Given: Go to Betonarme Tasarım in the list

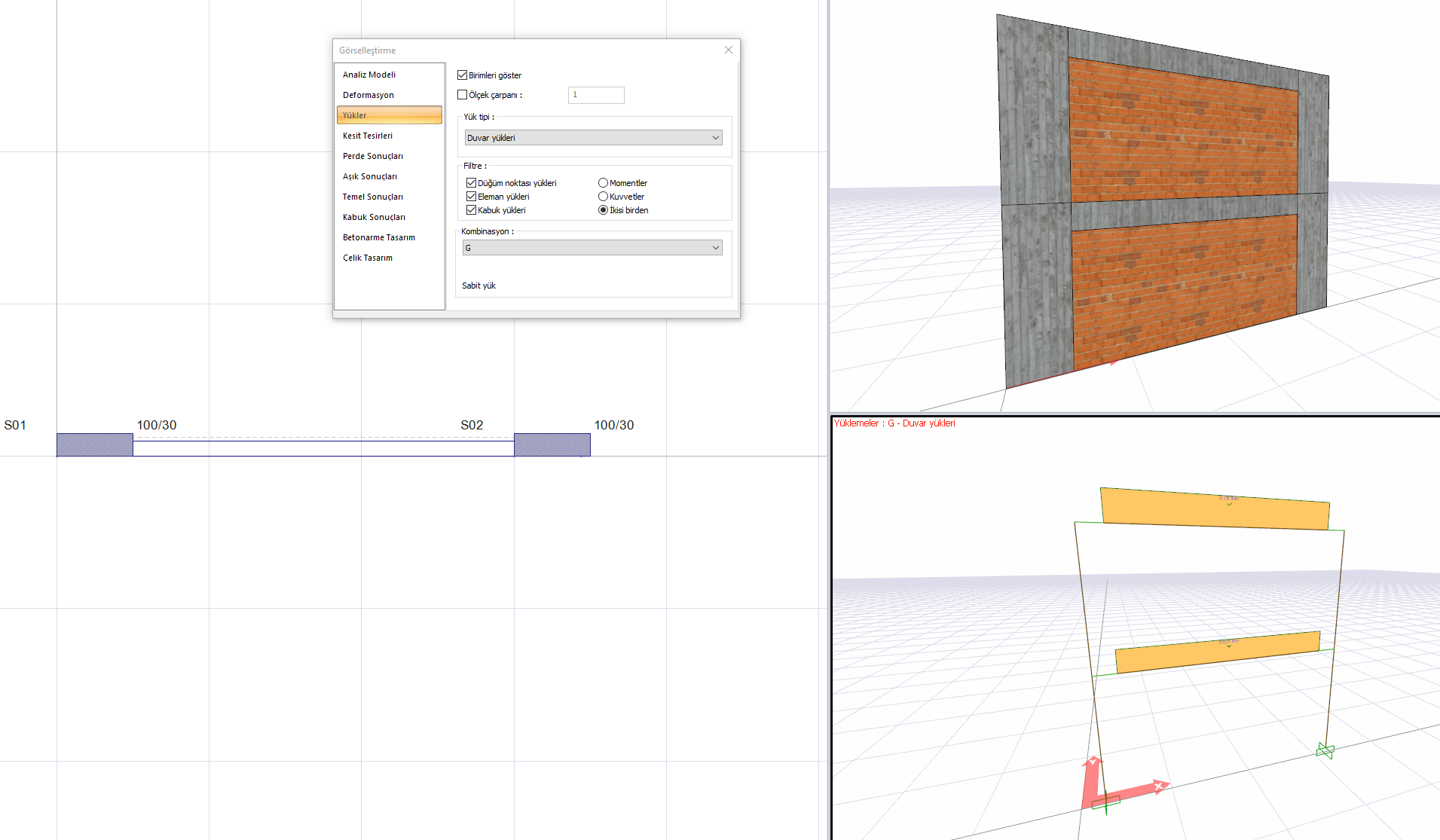Looking at the screenshot, I should [x=379, y=237].
